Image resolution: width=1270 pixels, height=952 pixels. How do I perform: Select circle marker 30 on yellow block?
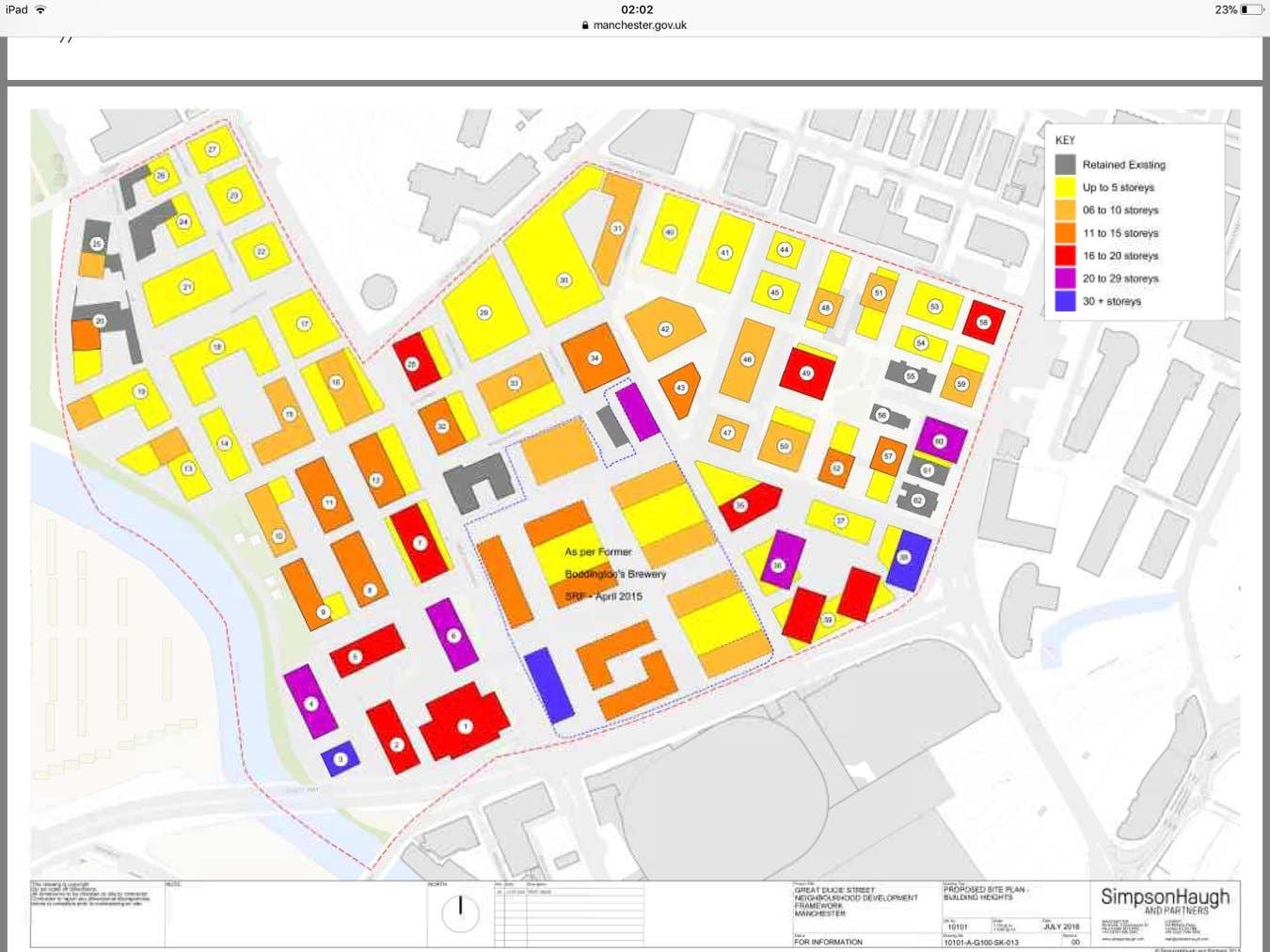[x=564, y=280]
